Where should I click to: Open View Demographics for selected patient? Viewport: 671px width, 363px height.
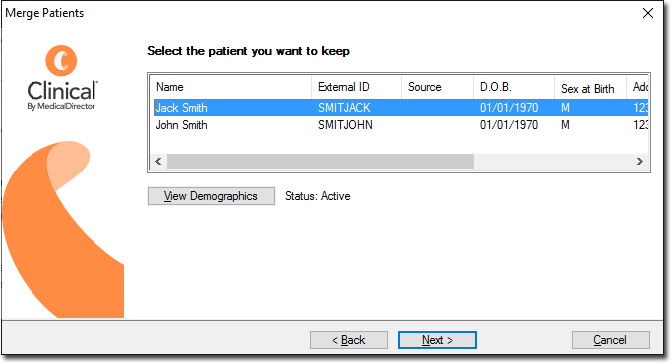click(x=211, y=196)
